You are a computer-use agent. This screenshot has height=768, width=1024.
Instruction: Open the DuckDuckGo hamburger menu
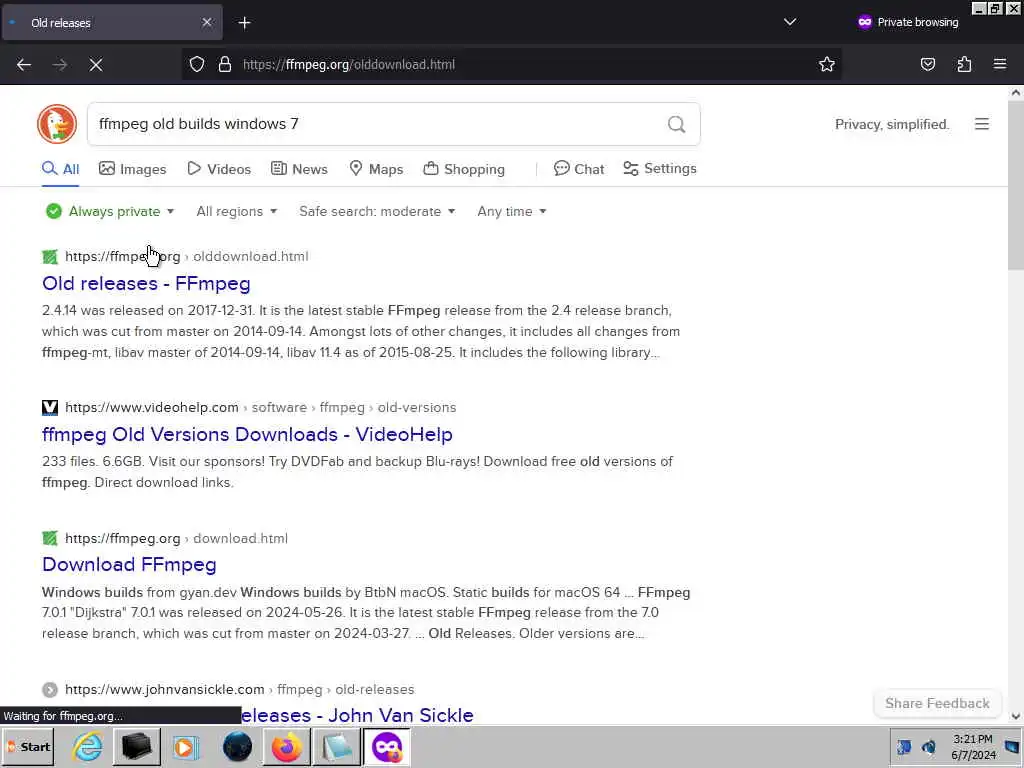pos(982,124)
